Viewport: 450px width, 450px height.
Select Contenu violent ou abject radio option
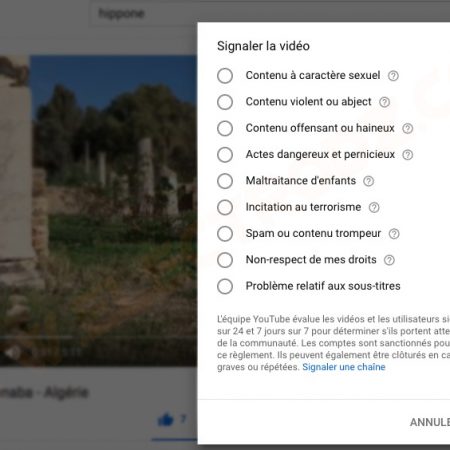(x=225, y=102)
